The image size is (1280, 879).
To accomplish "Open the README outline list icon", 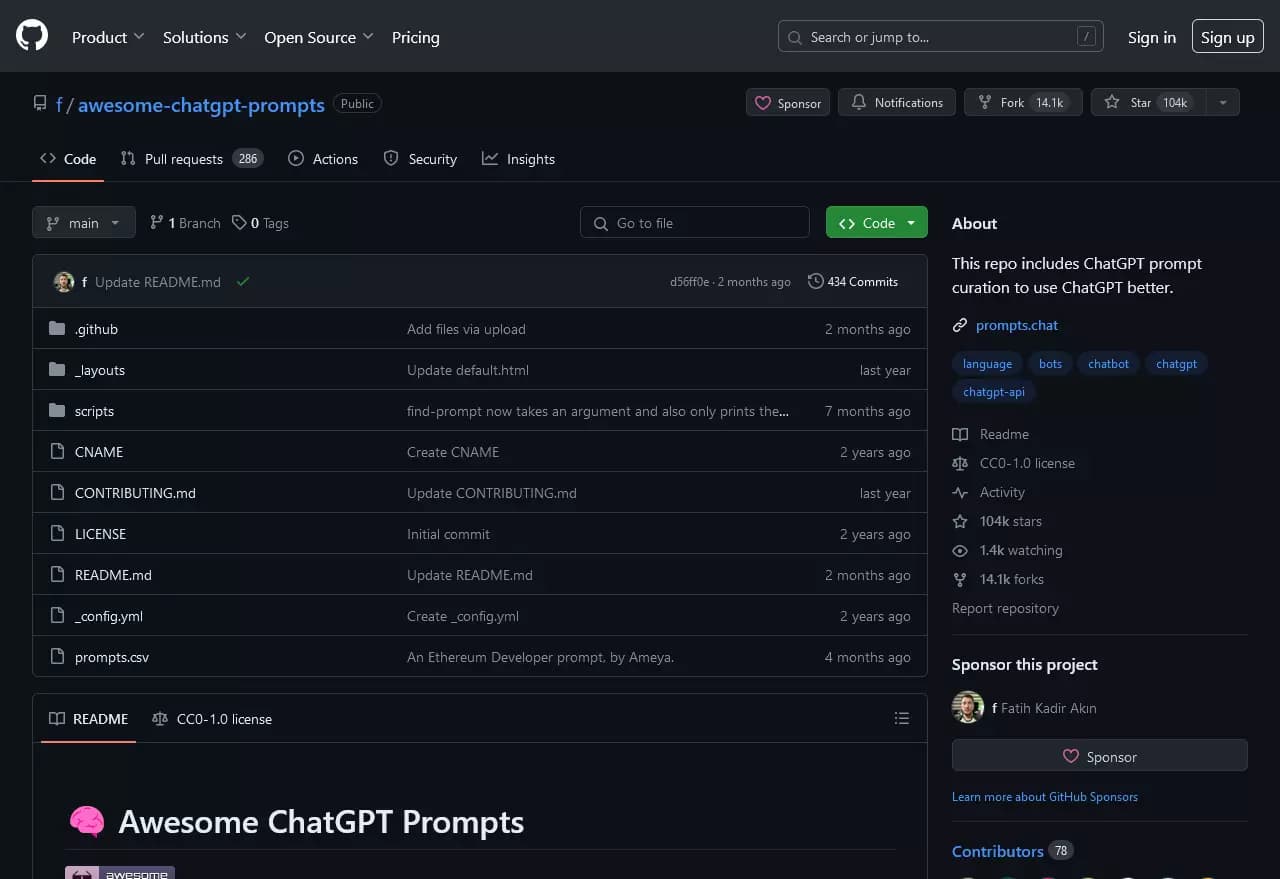I will 901,719.
